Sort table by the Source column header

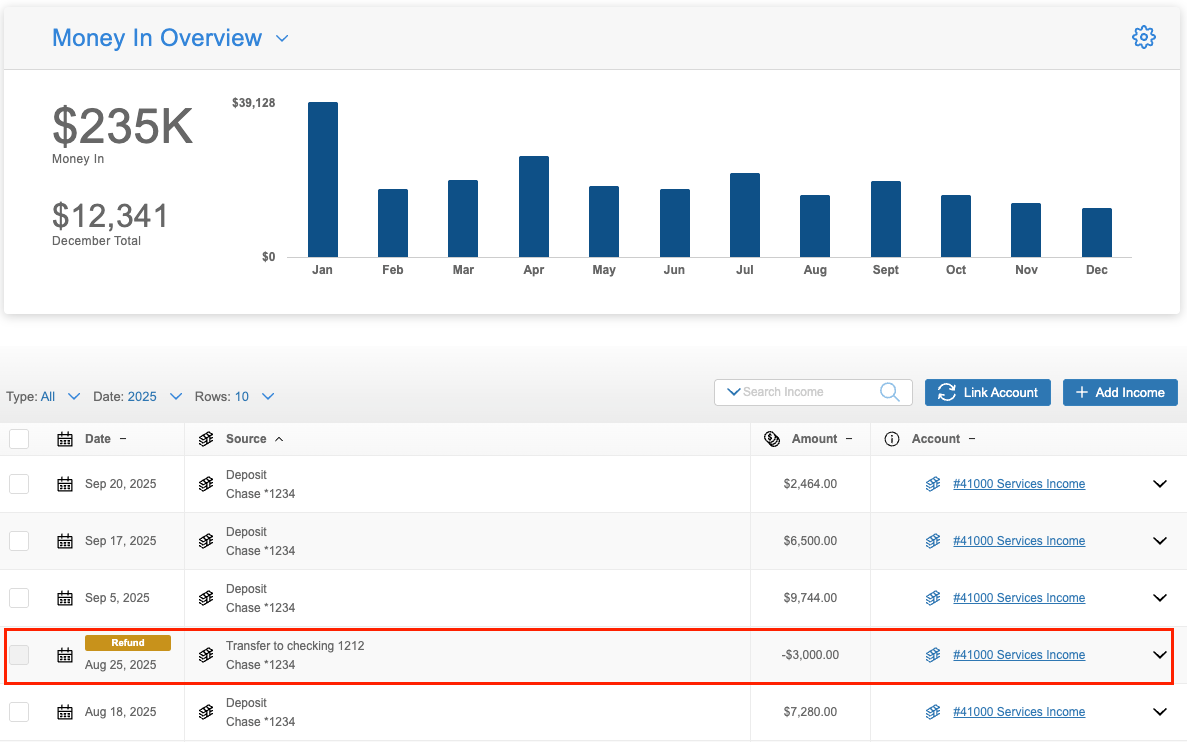tap(246, 439)
